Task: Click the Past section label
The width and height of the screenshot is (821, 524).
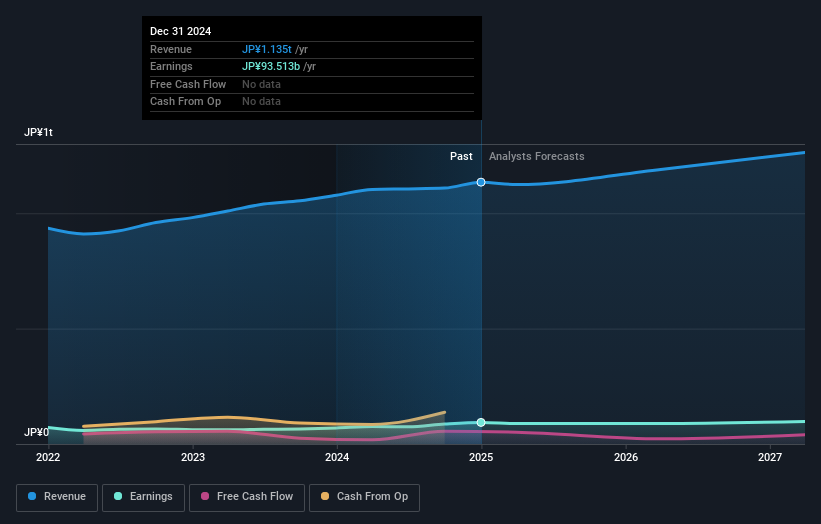Action: tap(461, 156)
